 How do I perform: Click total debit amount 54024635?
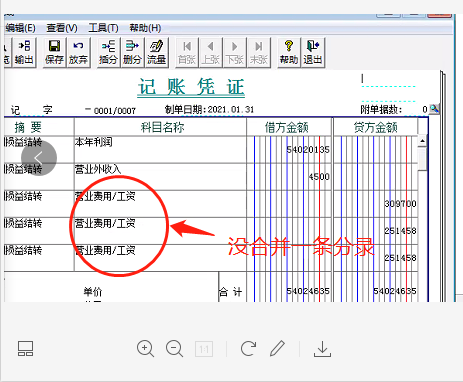click(308, 291)
